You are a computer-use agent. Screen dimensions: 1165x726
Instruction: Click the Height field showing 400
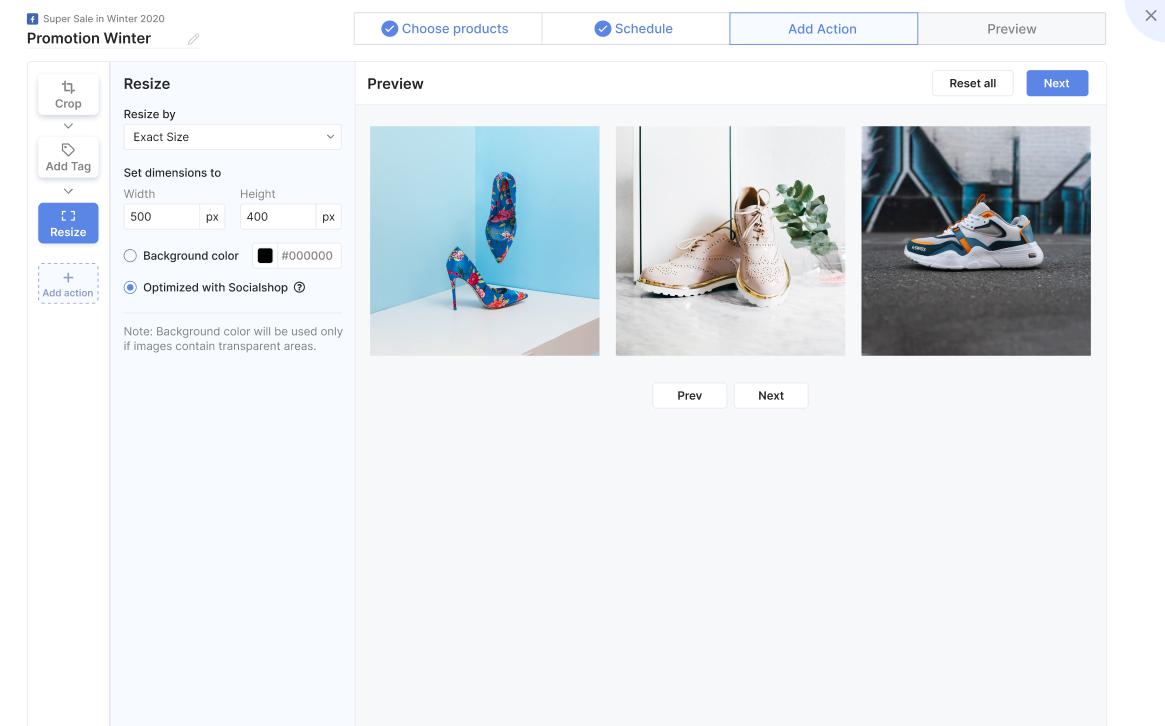pyautogui.click(x=278, y=217)
